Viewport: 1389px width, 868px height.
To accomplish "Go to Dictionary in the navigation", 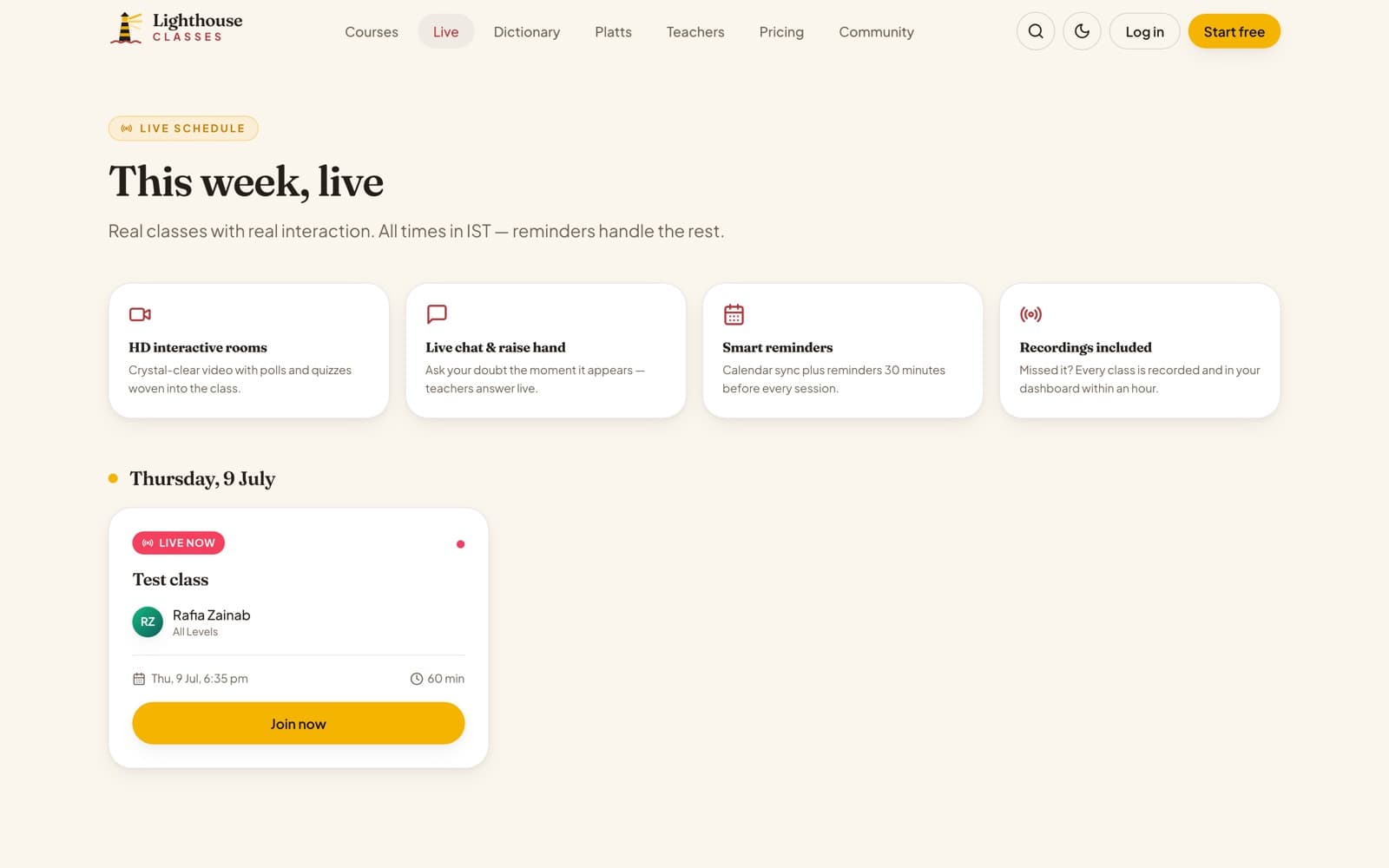I will (527, 32).
